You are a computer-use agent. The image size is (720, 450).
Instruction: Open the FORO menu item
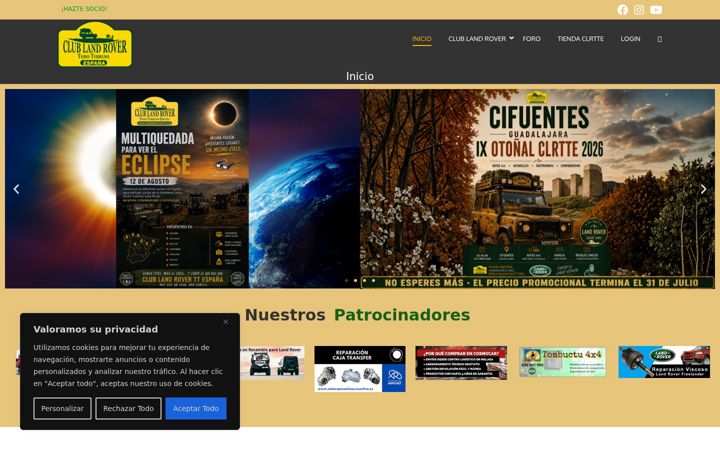coord(531,39)
